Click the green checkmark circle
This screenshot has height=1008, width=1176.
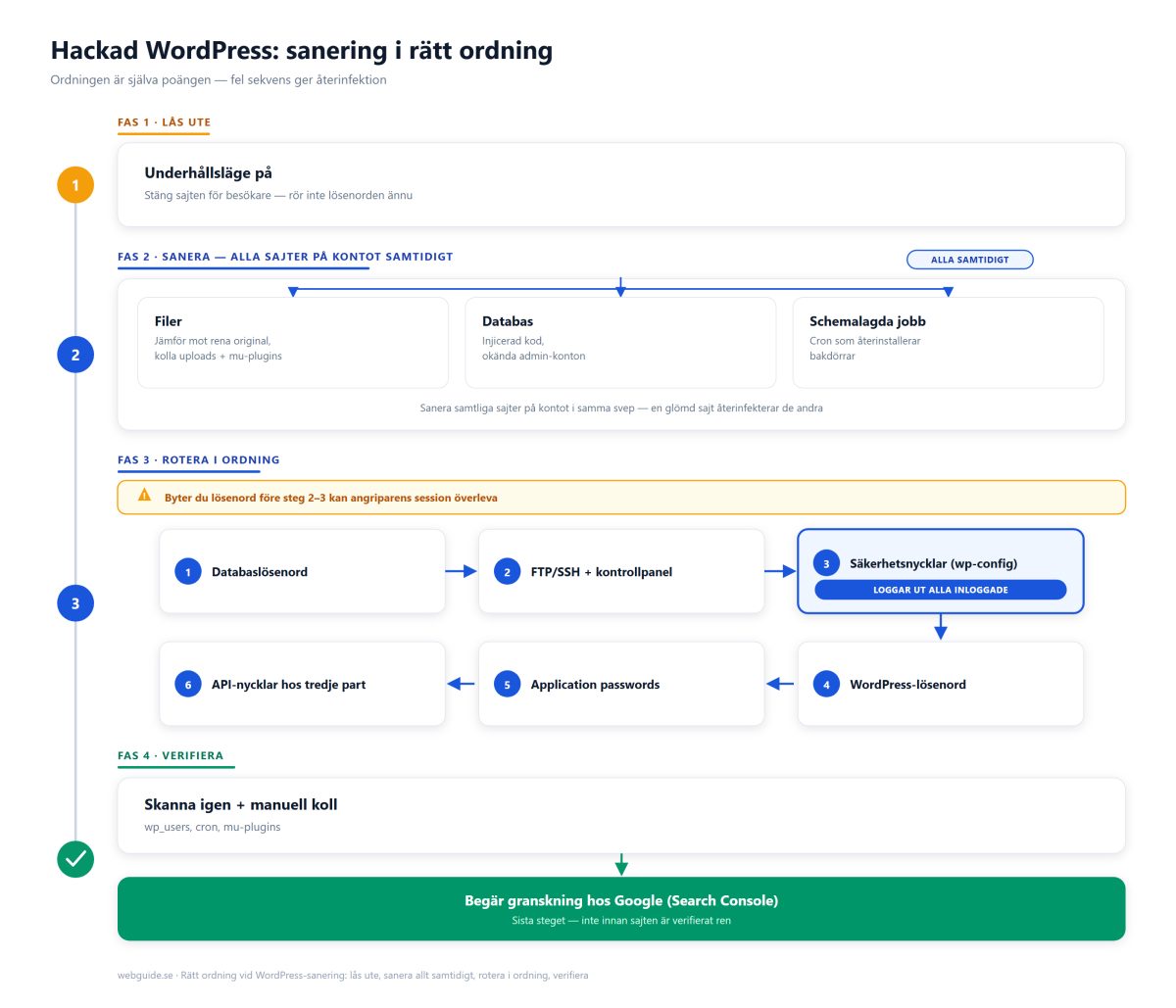75,859
